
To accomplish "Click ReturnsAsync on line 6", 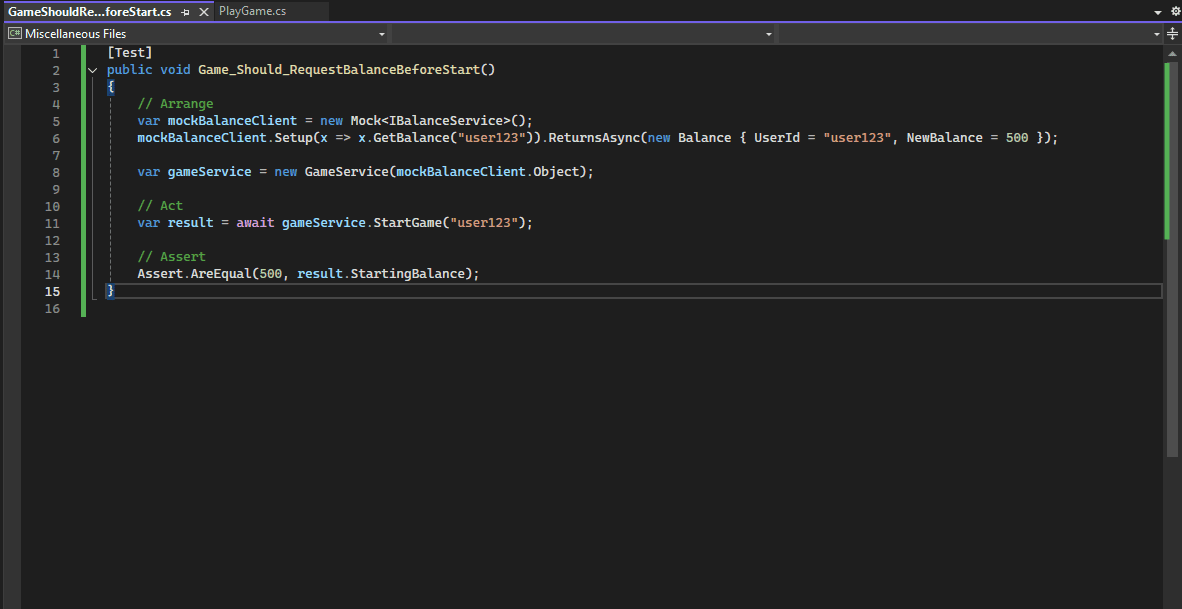I will tap(595, 138).
